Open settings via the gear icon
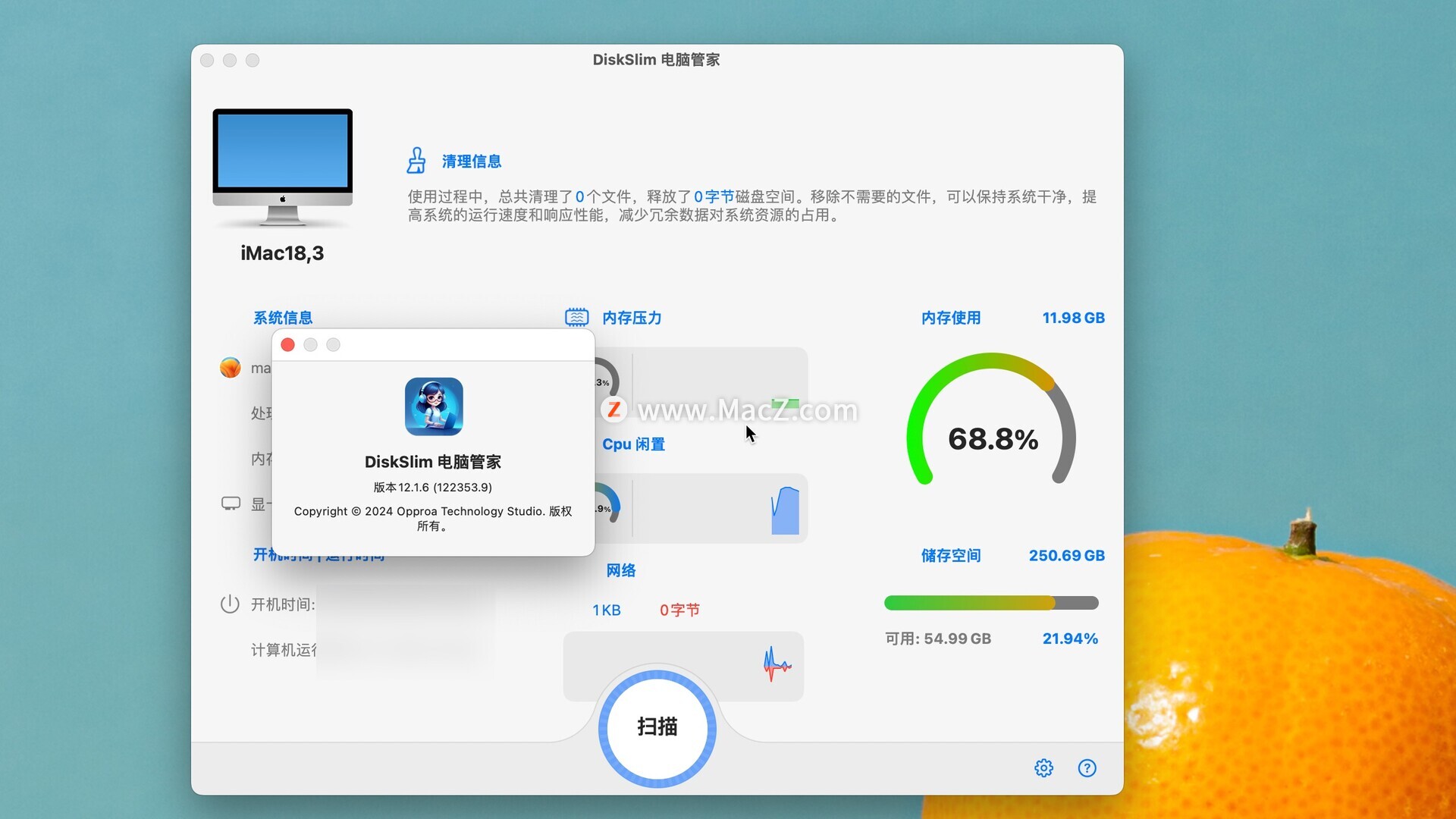Viewport: 1456px width, 819px height. (x=1043, y=768)
